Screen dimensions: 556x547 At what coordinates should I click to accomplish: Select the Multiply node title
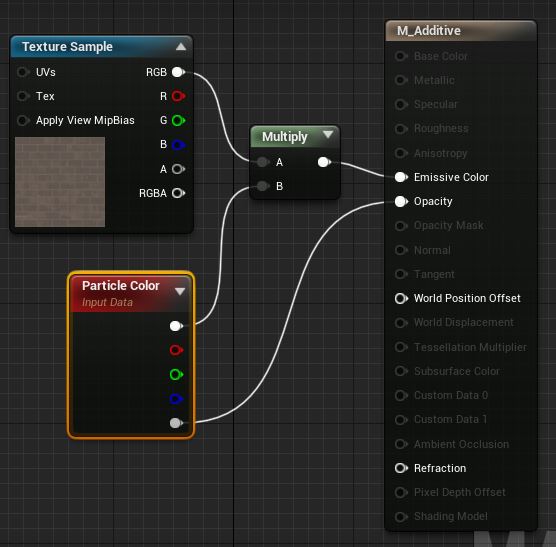pos(284,136)
